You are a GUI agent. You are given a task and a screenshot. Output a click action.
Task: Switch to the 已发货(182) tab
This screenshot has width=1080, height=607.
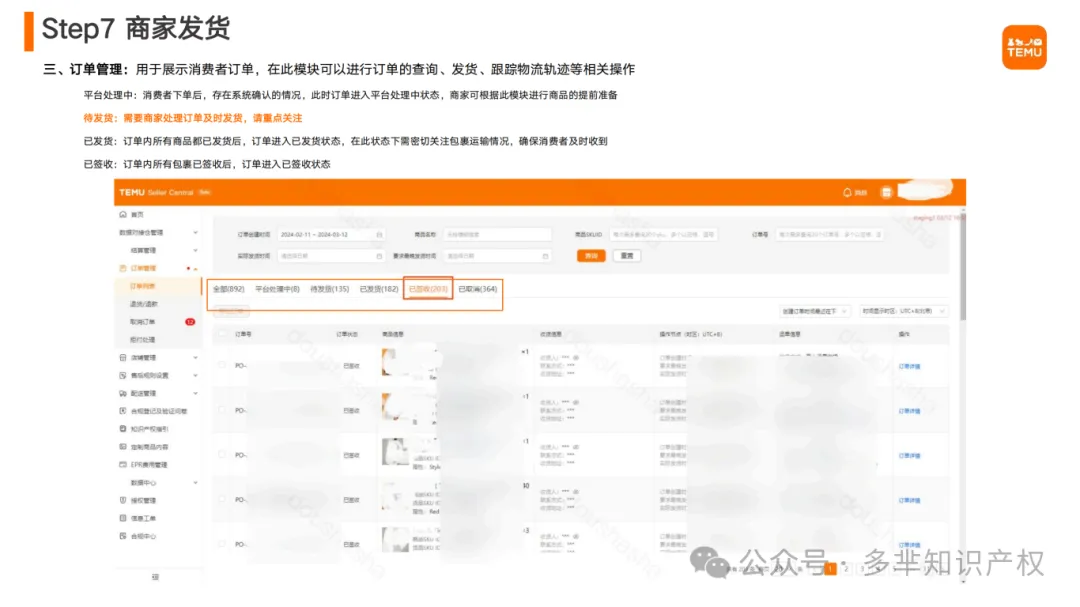click(x=379, y=289)
